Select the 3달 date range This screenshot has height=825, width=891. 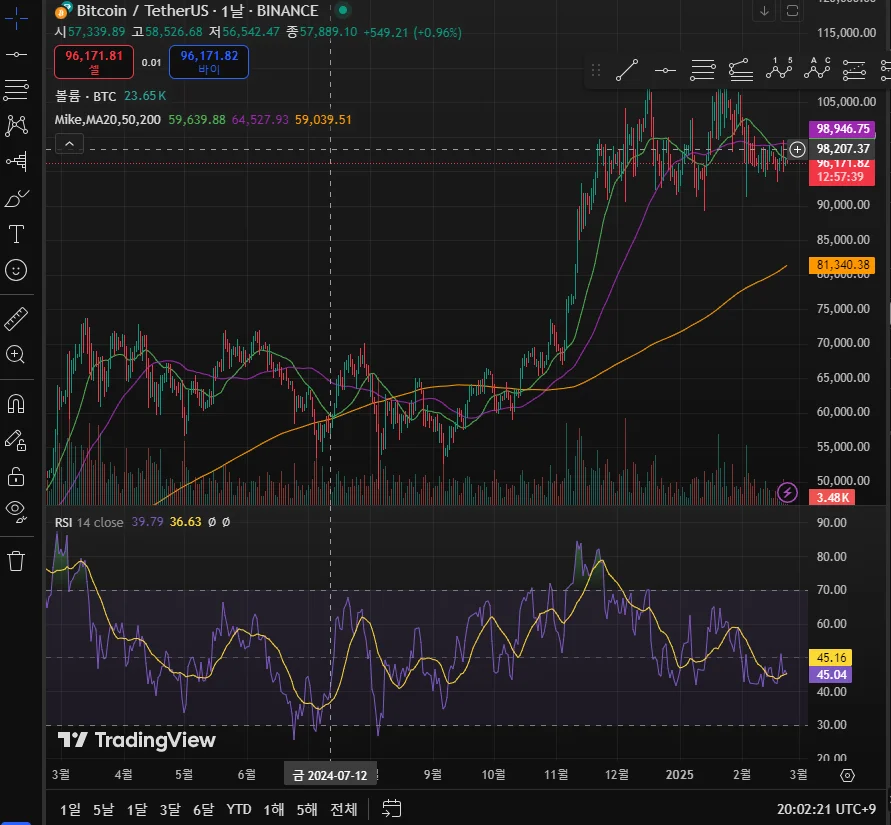[170, 809]
